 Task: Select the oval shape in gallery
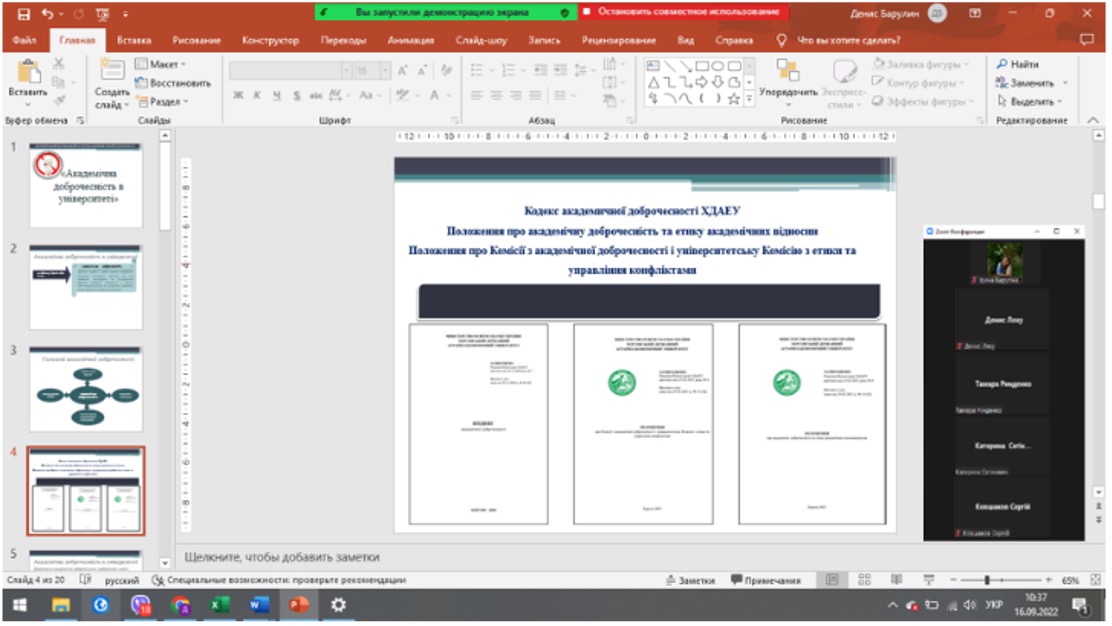point(718,66)
